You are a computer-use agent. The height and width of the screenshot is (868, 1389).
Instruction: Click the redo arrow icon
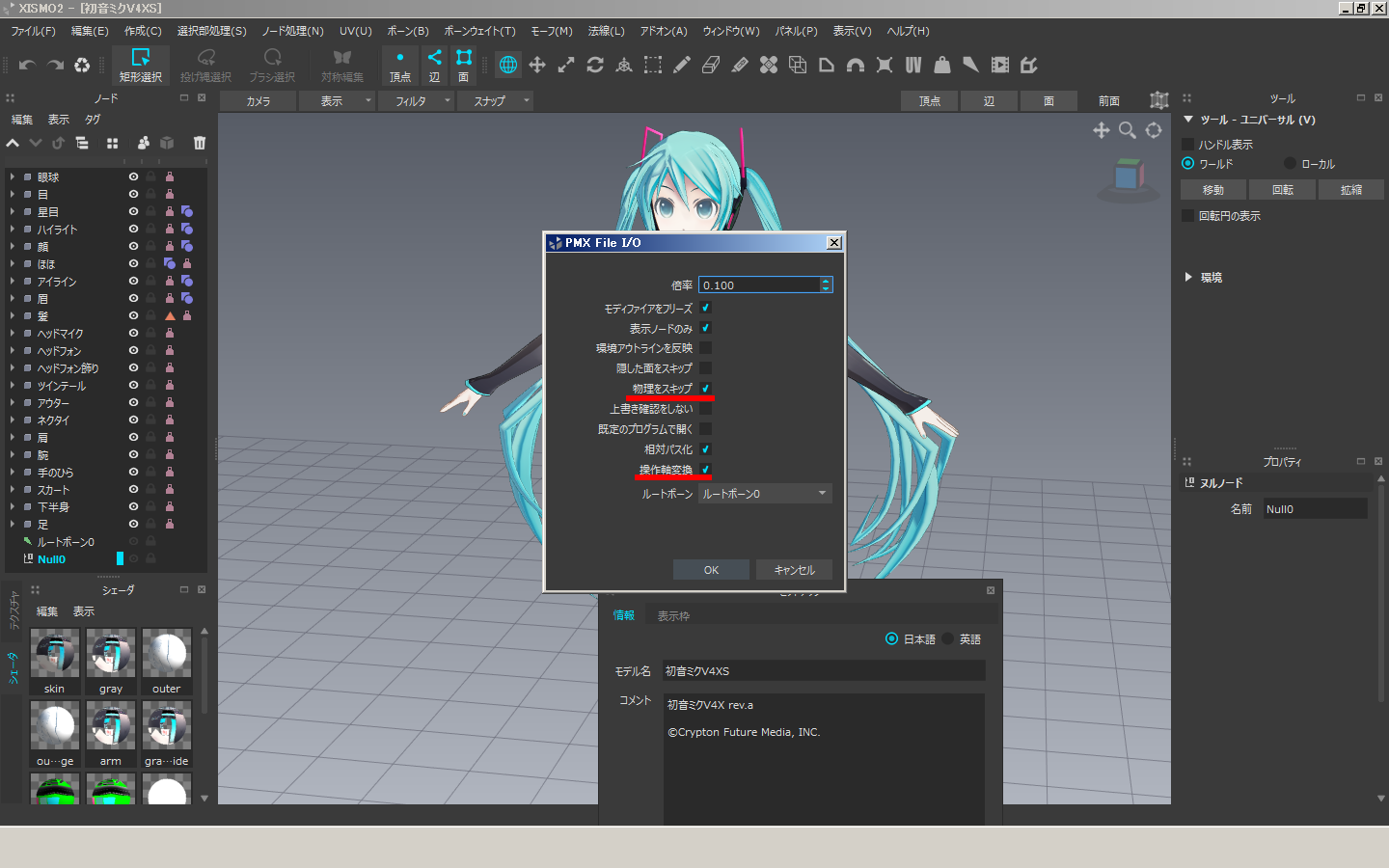(x=55, y=66)
